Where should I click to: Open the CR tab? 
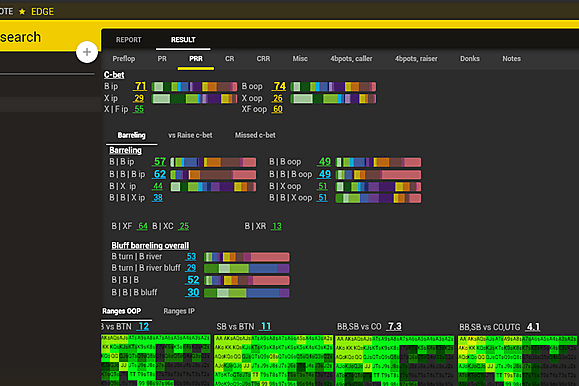[x=230, y=59]
